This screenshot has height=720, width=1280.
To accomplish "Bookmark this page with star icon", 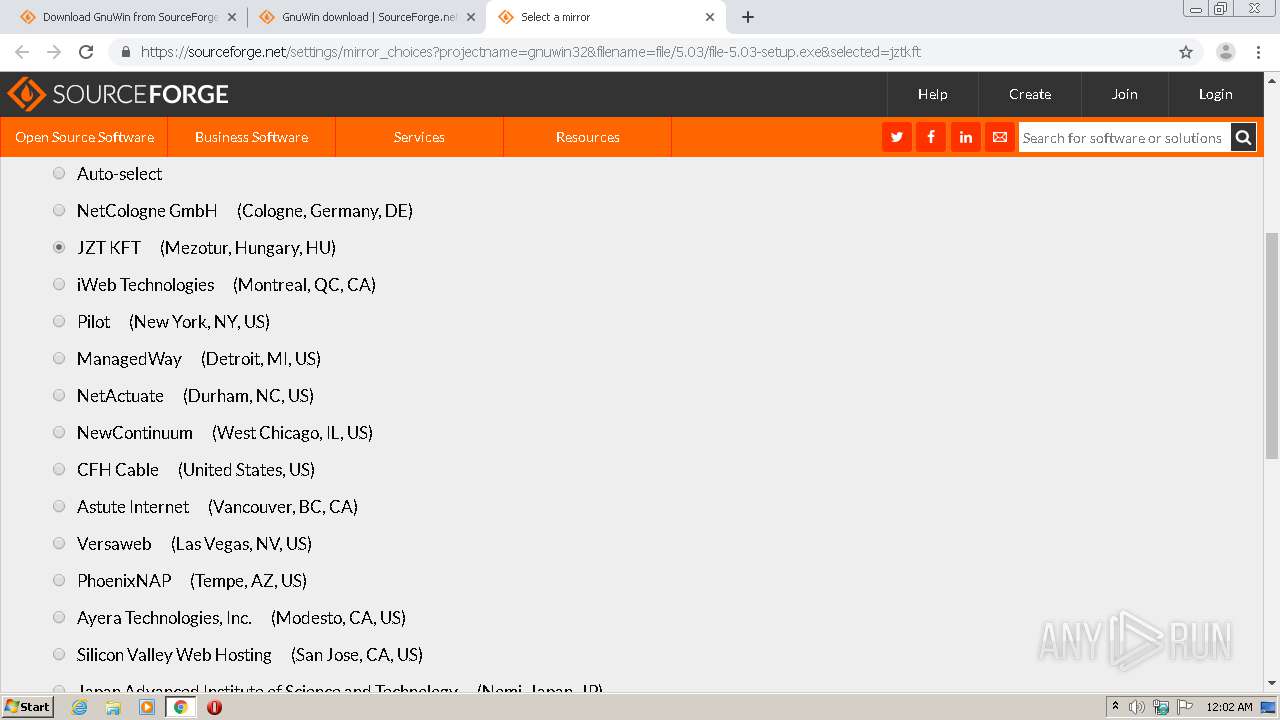I will pyautogui.click(x=1186, y=52).
